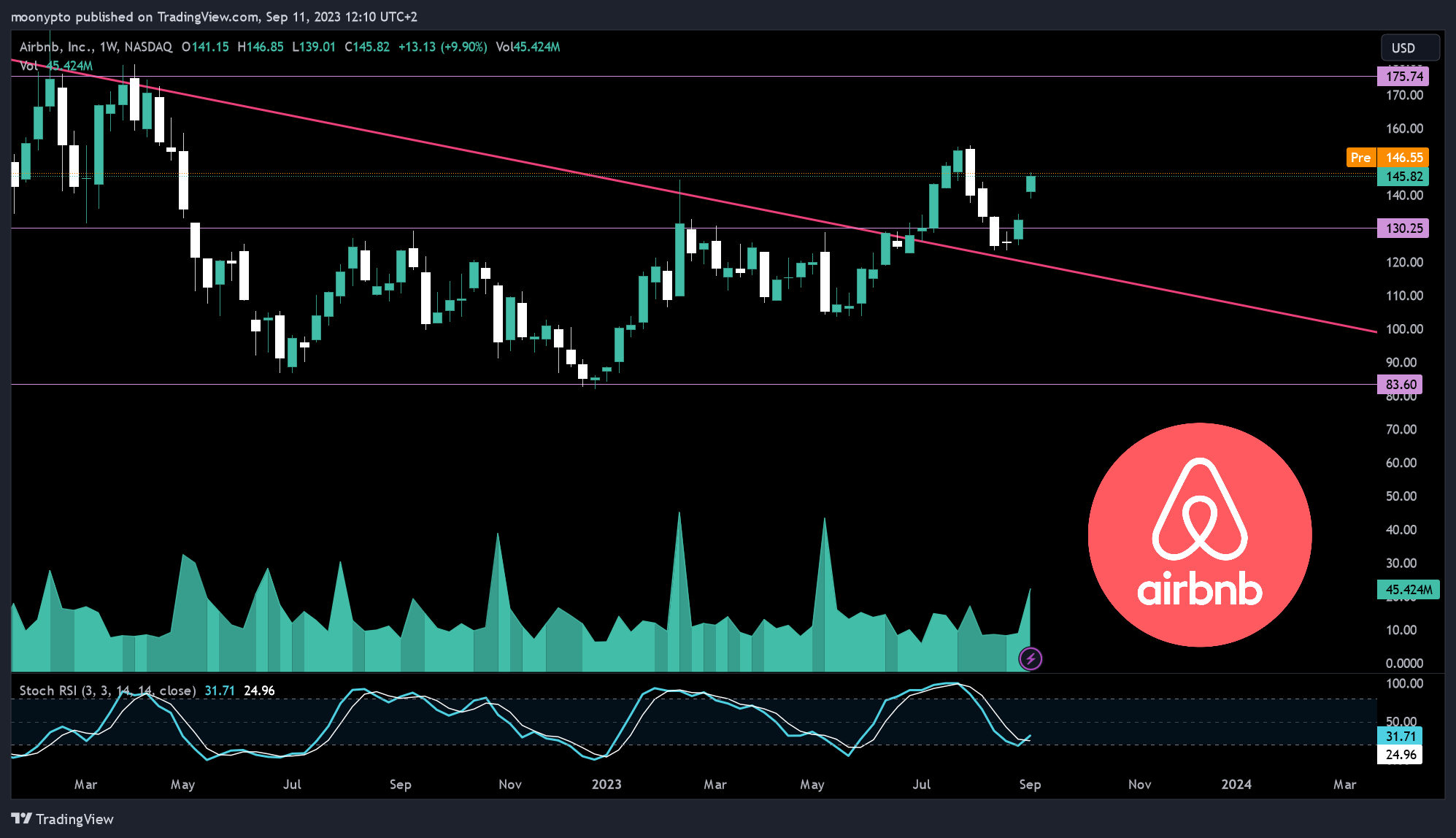Click the 100.00 price axis tick

tap(1404, 328)
